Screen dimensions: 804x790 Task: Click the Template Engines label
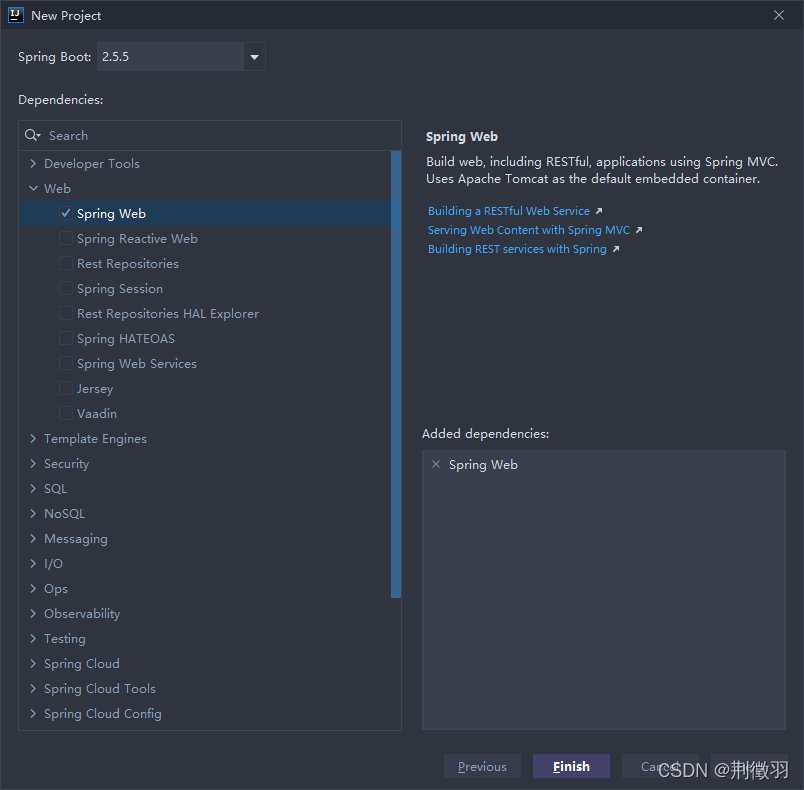95,438
